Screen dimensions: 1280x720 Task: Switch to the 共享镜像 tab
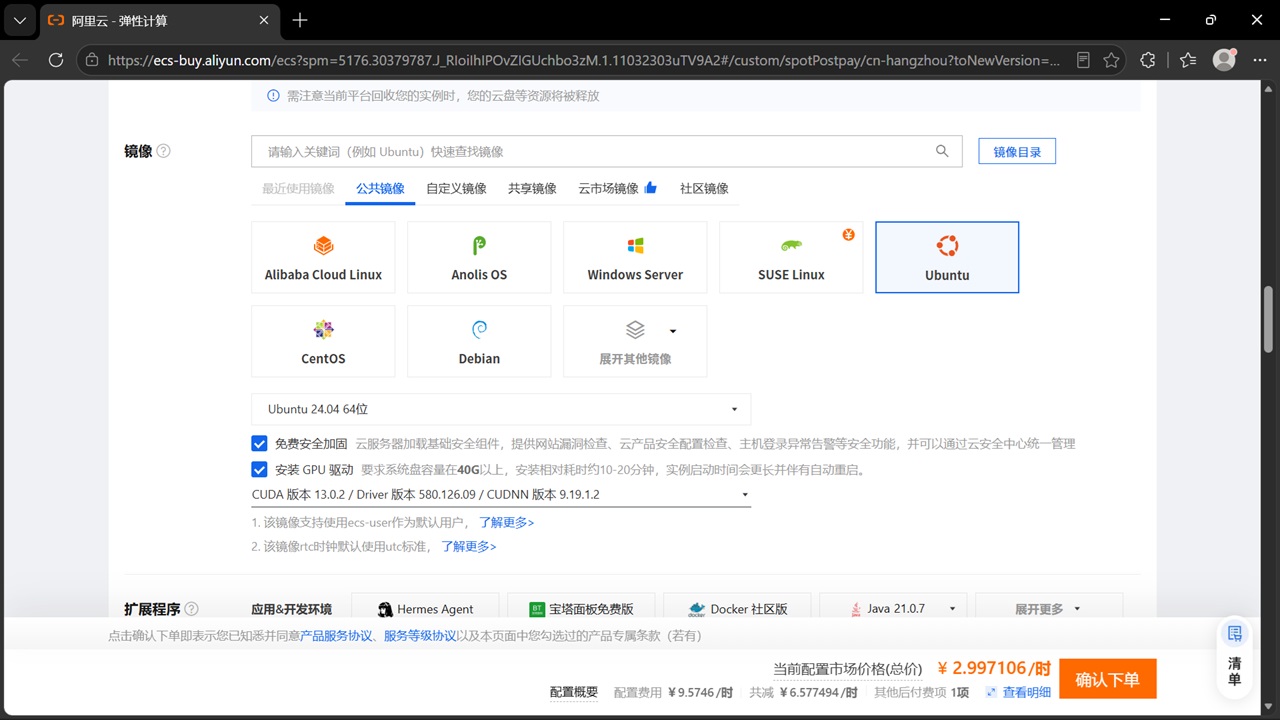(x=532, y=188)
